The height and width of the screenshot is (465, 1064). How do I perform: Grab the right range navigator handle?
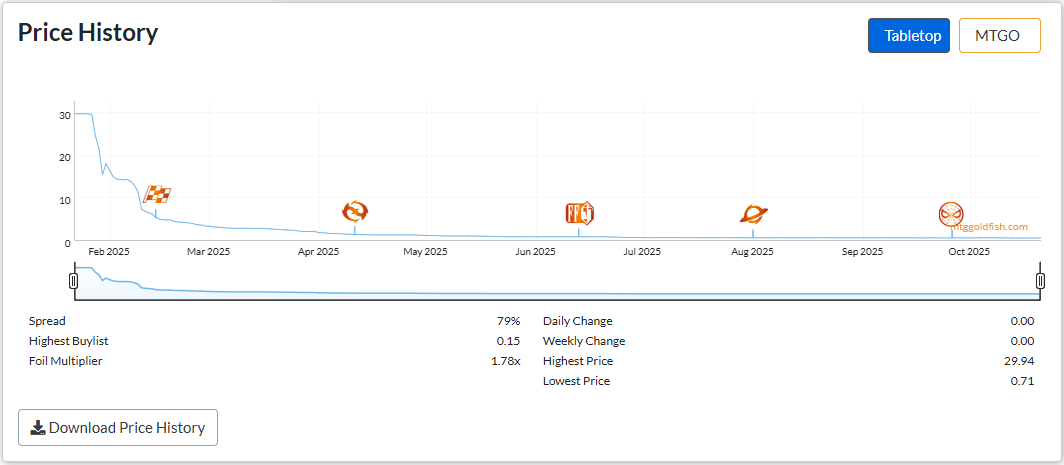pyautogui.click(x=1040, y=281)
